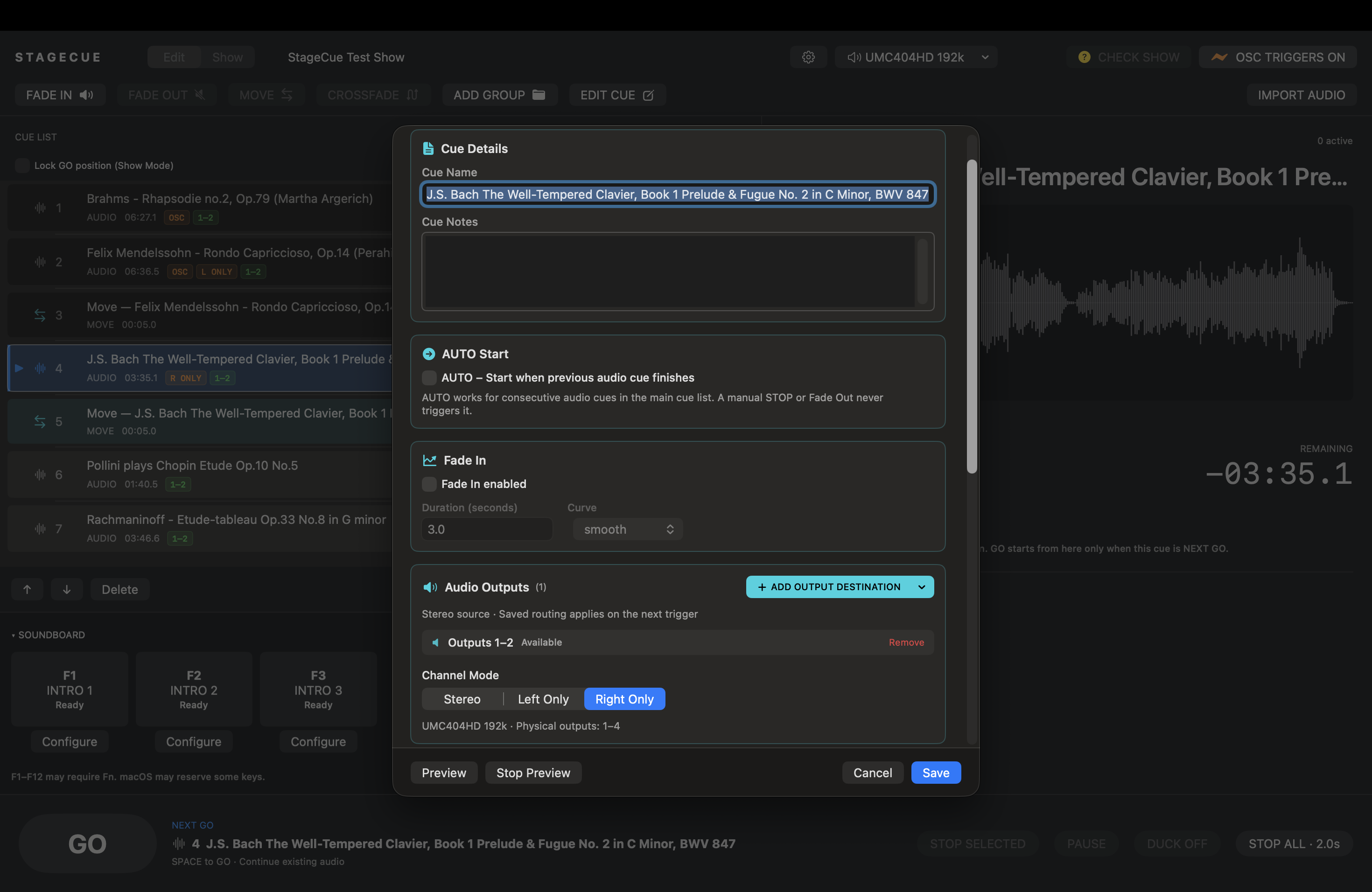Image resolution: width=1372 pixels, height=892 pixels.
Task: Click the play marker on cue 4
Action: tap(19, 368)
